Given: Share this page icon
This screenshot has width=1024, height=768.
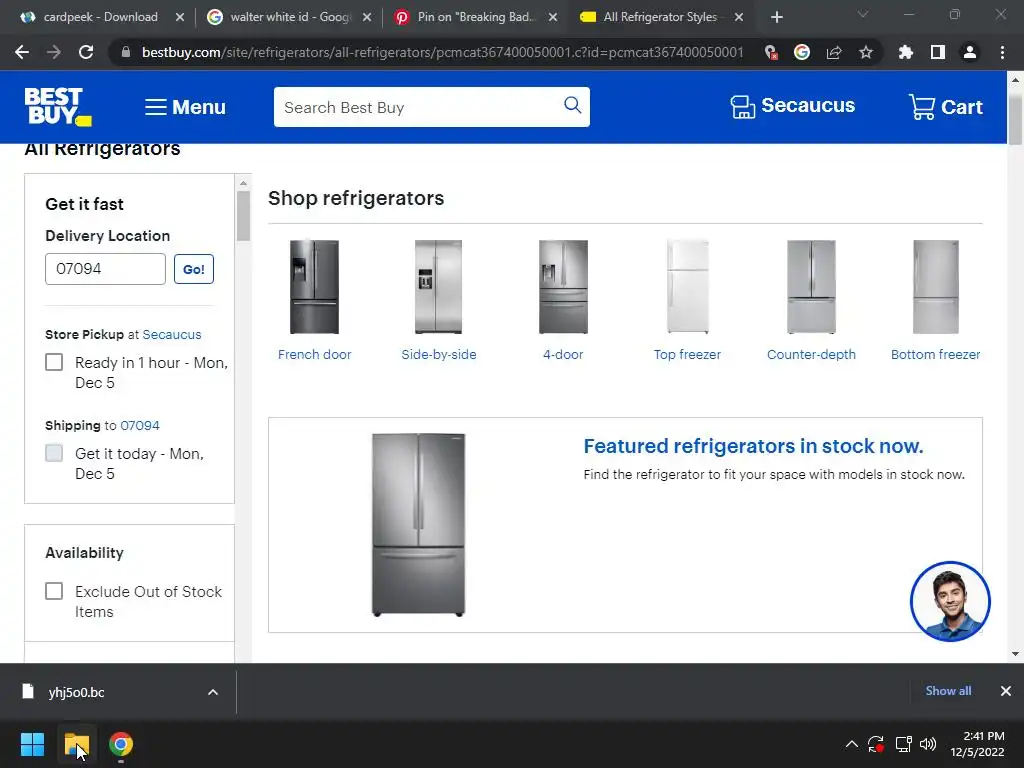Looking at the screenshot, I should pos(834,52).
